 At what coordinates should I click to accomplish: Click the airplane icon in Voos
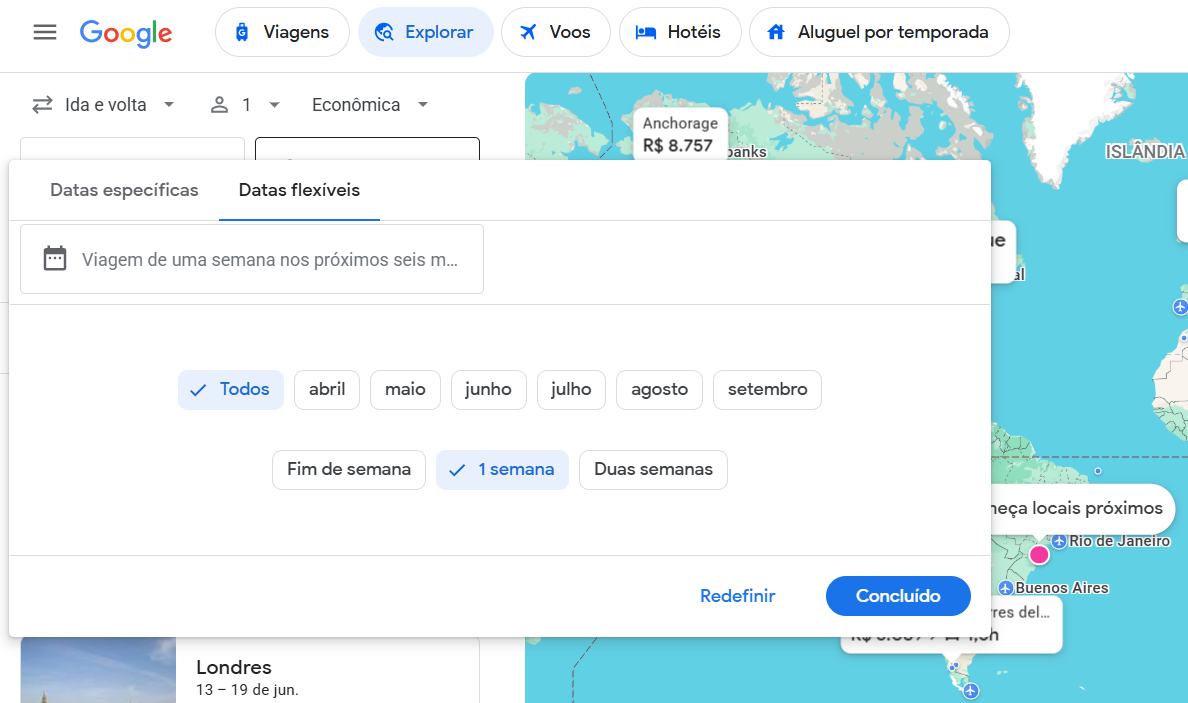click(x=528, y=32)
